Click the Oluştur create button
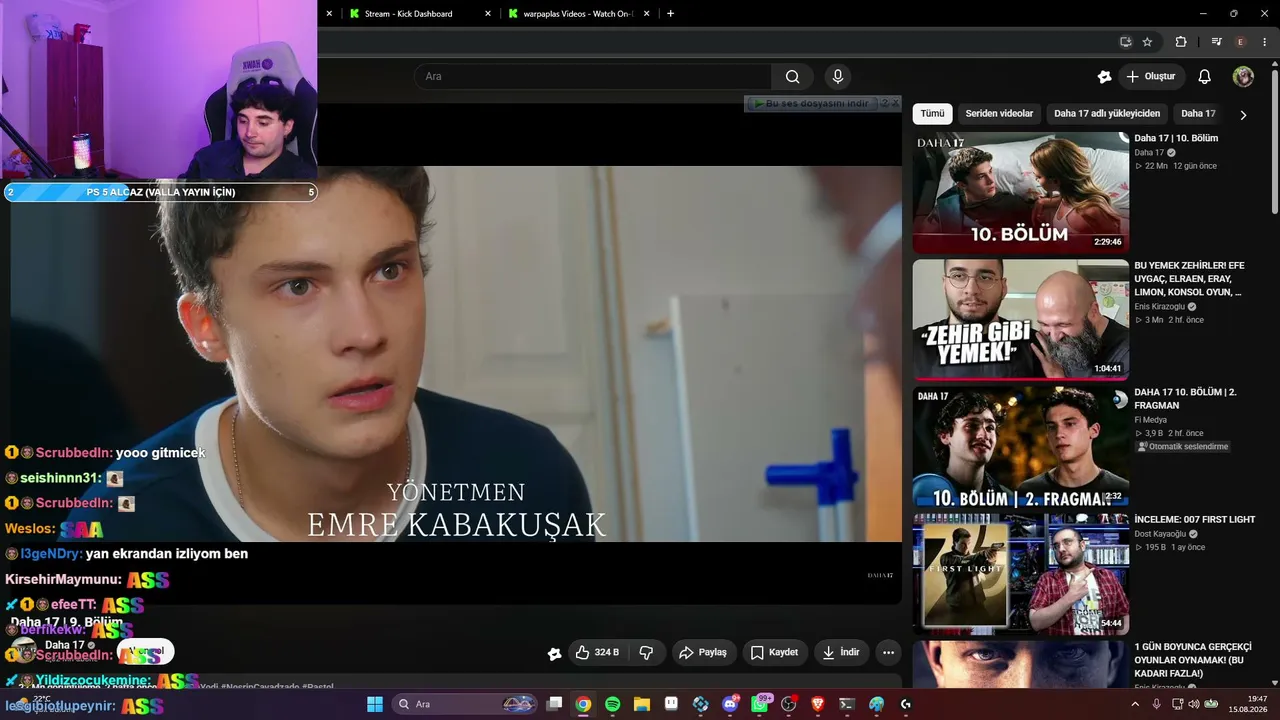The width and height of the screenshot is (1280, 720). tap(1150, 77)
